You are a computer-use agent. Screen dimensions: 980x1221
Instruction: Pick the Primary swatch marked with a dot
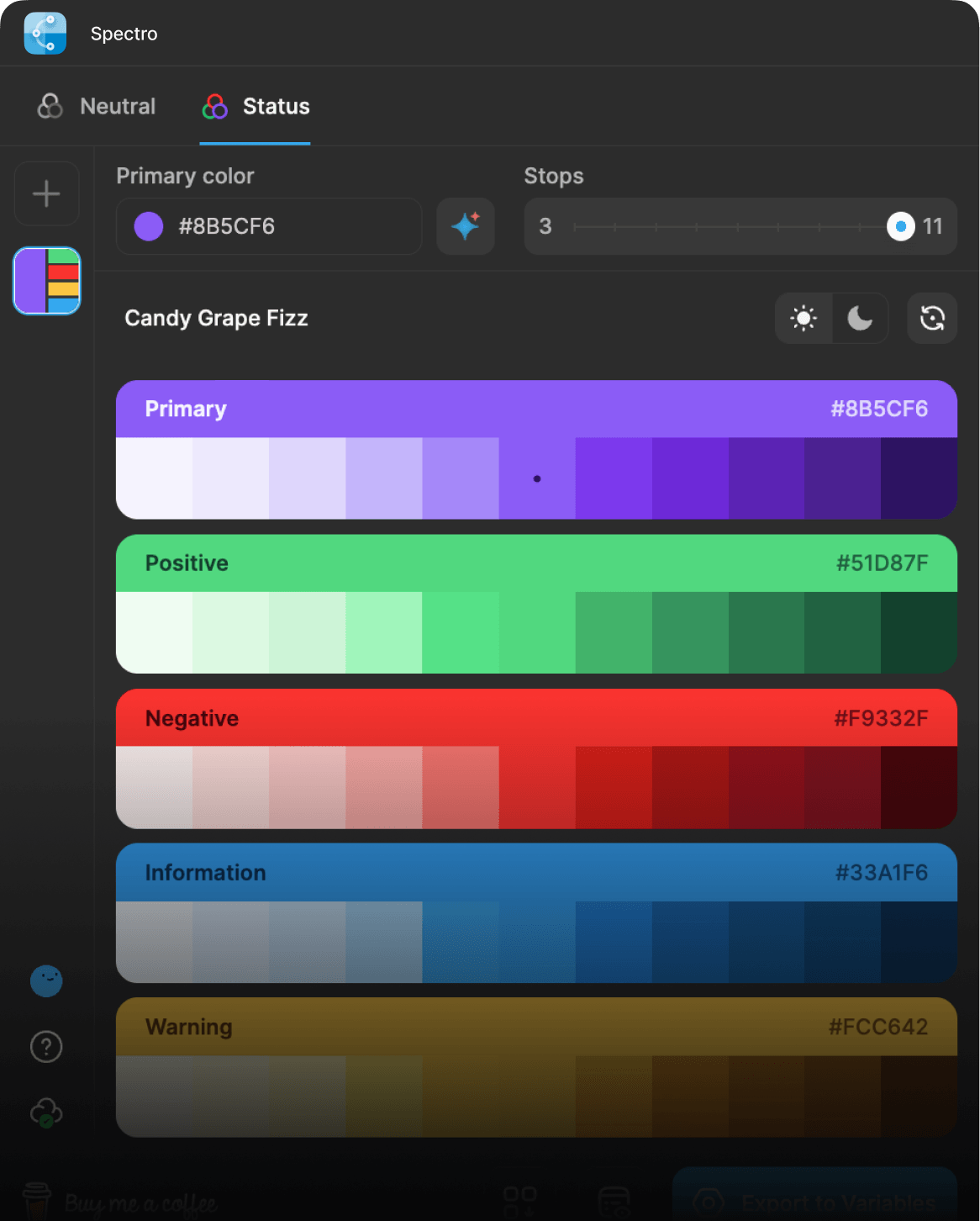(537, 478)
